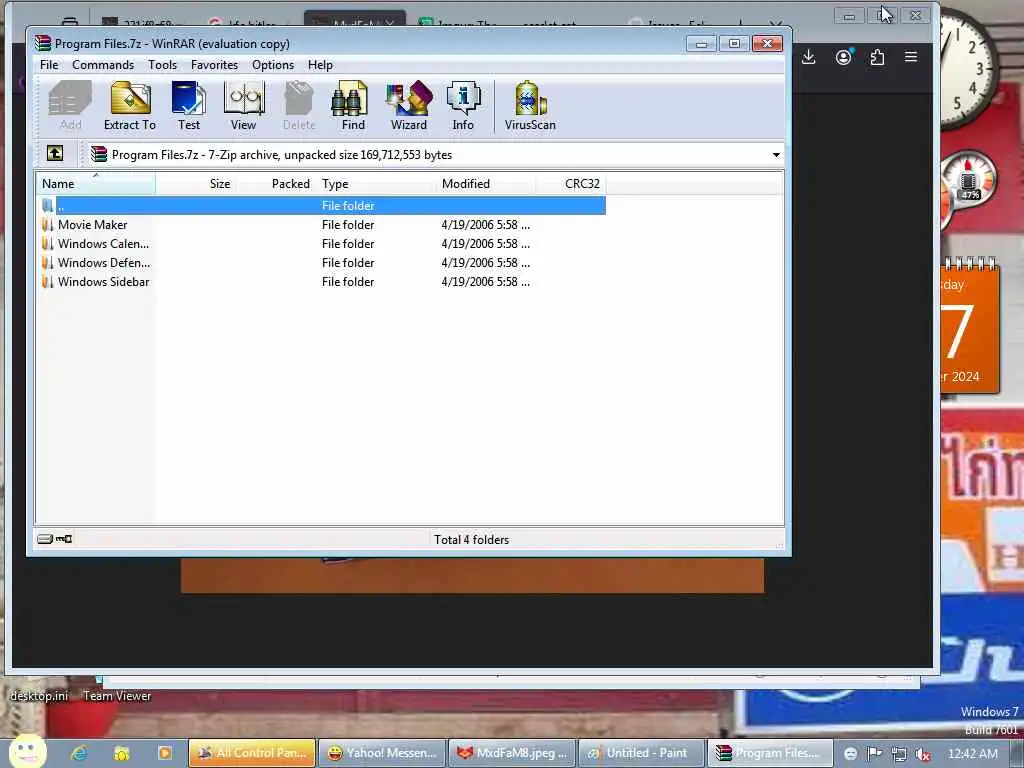This screenshot has height=768, width=1024.
Task: Click the Start button on the taskbar
Action: pyautogui.click(x=27, y=751)
